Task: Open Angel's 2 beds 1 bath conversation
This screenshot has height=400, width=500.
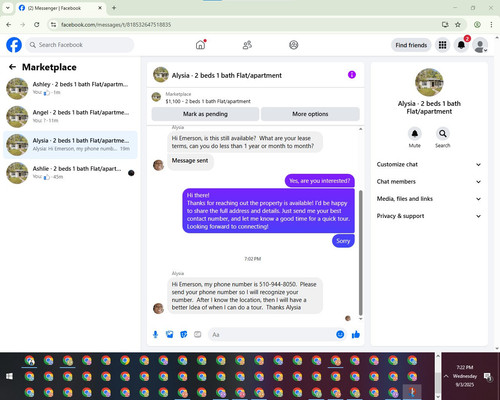Action: tap(70, 116)
